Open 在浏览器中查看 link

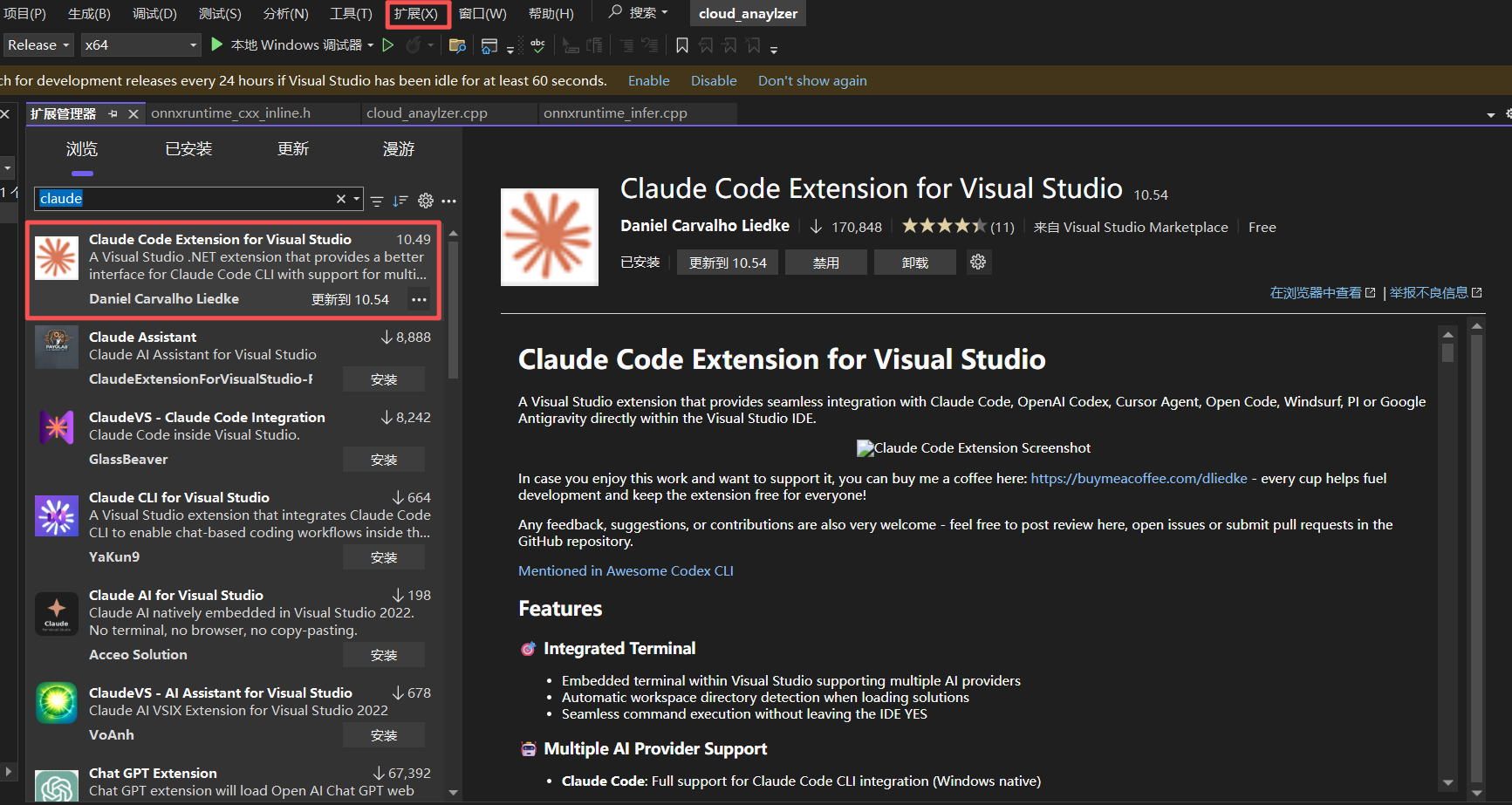(x=1323, y=293)
